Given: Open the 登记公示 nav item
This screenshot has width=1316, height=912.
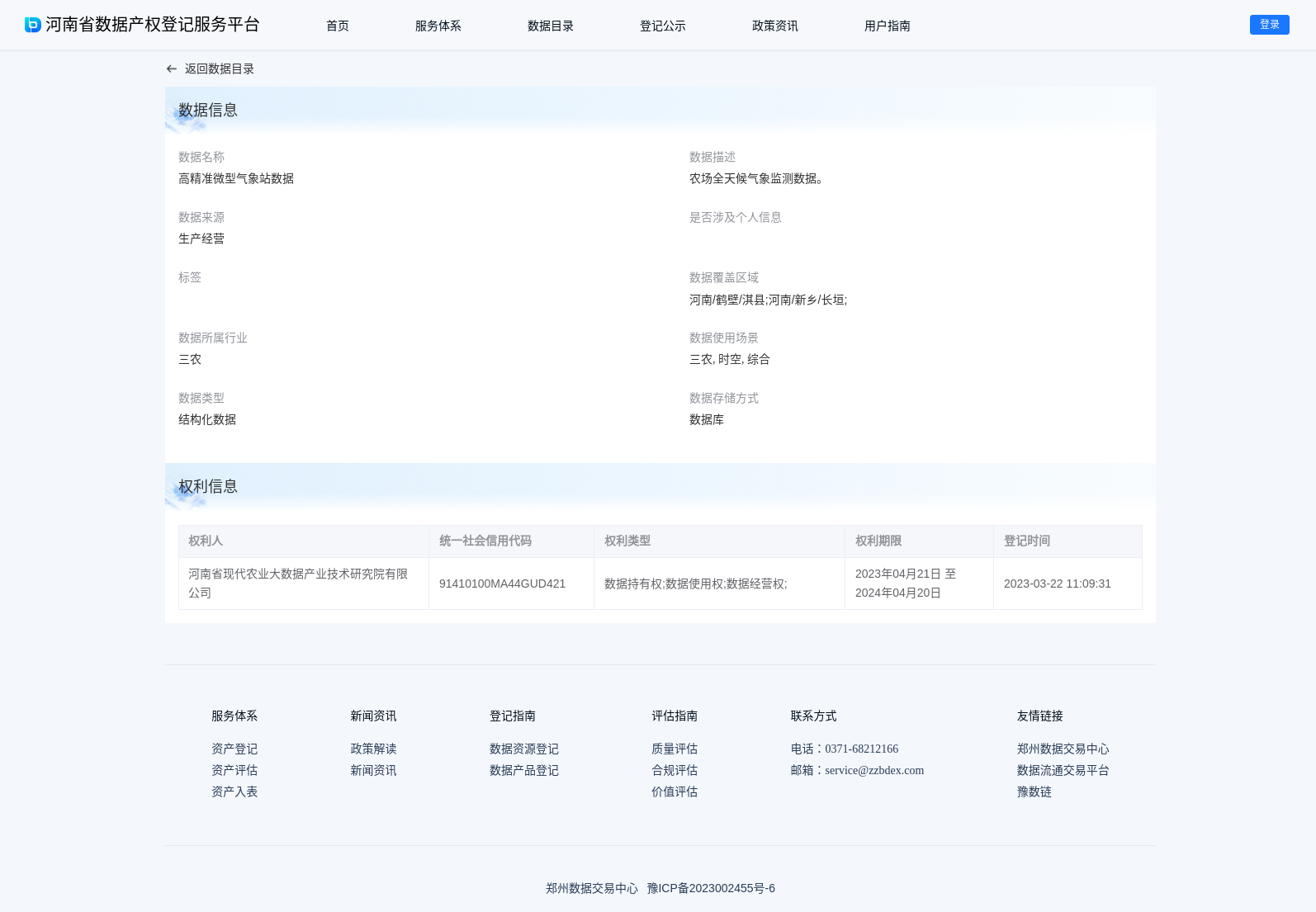Looking at the screenshot, I should [x=663, y=26].
